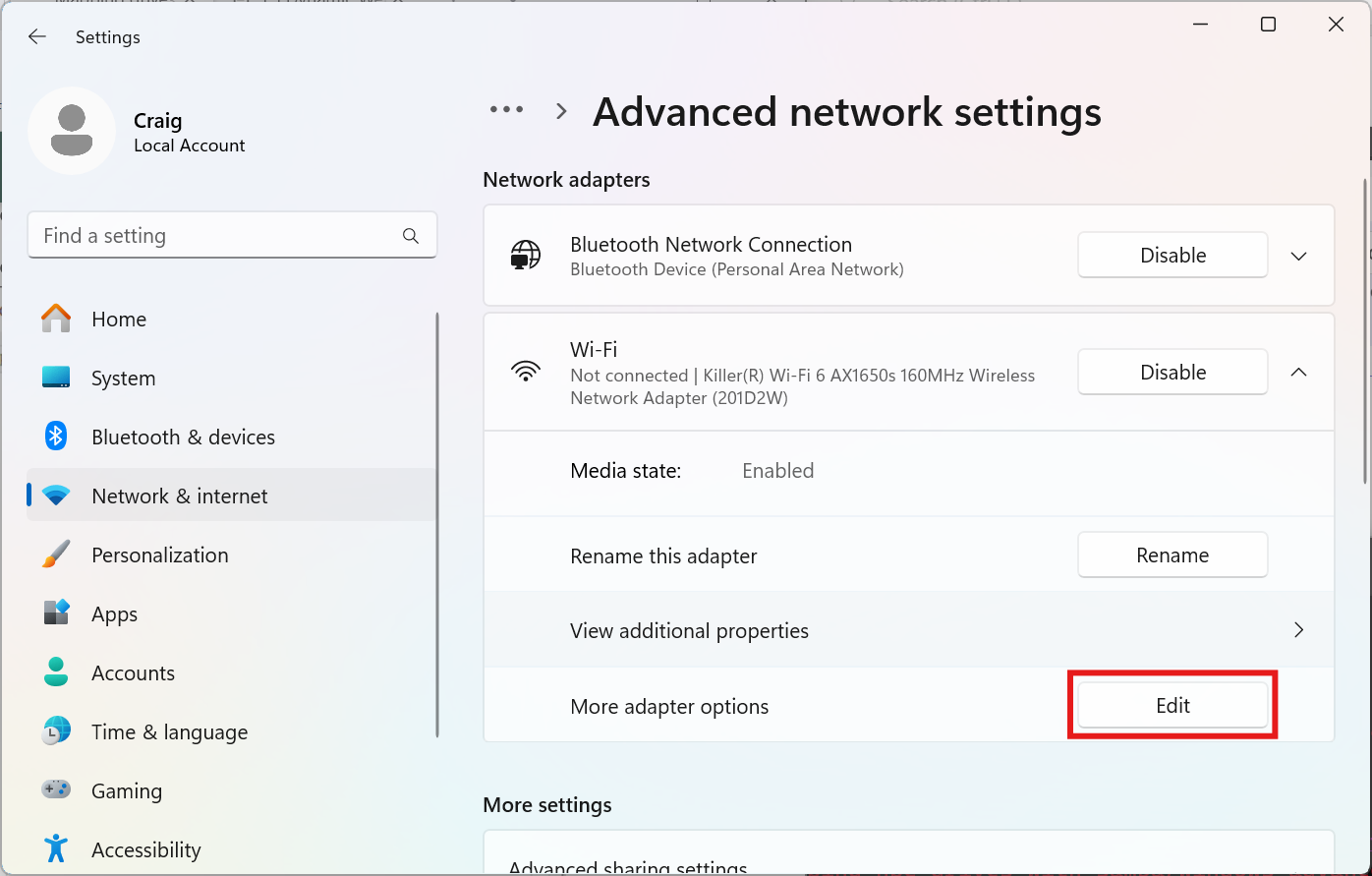Click Edit for More adapter options
Viewport: 1372px width, 876px height.
(1172, 706)
